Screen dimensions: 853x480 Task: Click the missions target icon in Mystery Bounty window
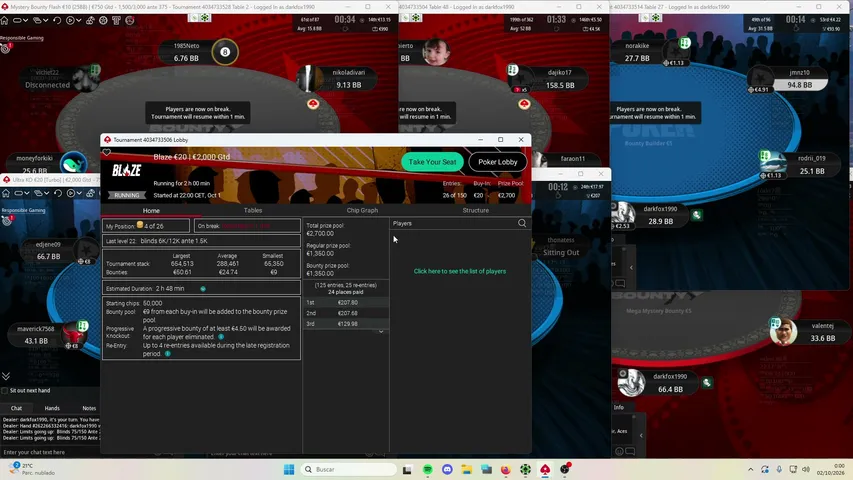coord(6,48)
